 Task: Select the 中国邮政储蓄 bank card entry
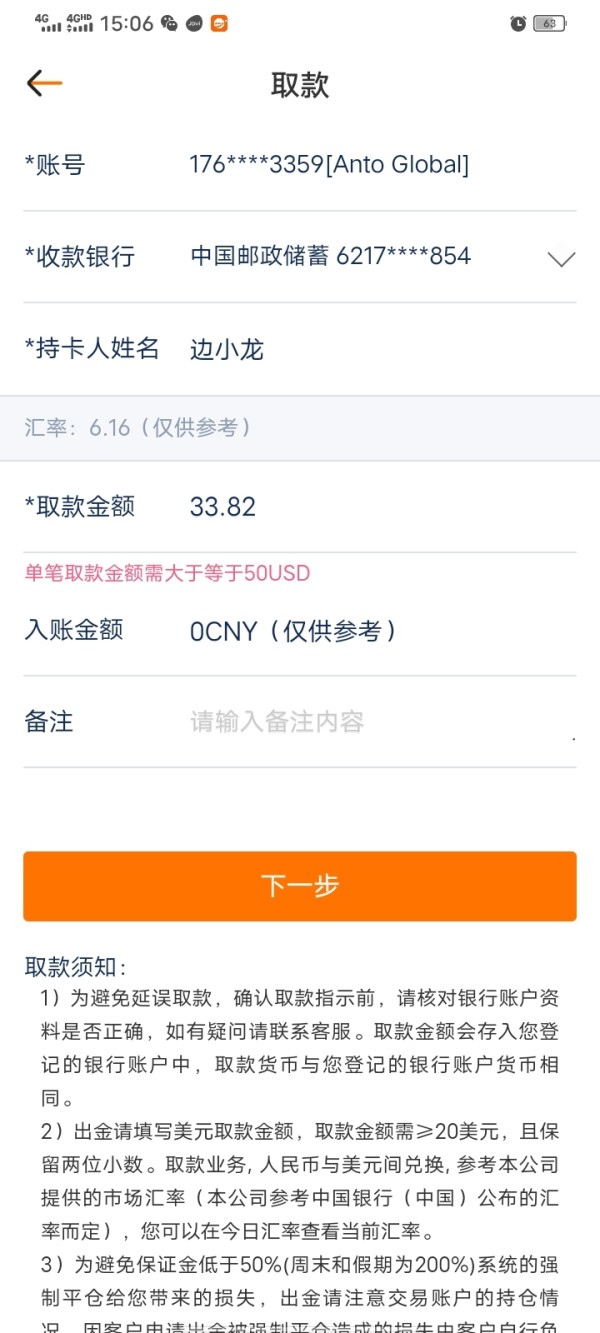[330, 257]
